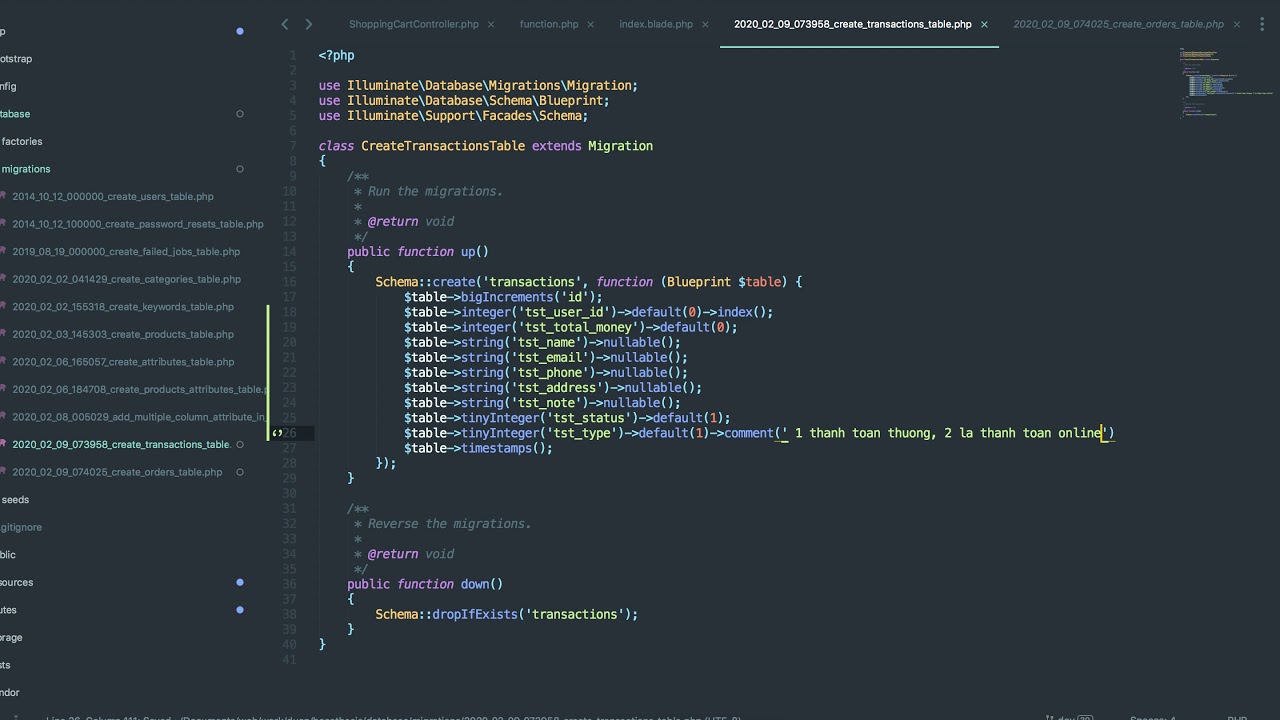Close the ShoppingCartController.php tab
1280x720 pixels.
[491, 24]
